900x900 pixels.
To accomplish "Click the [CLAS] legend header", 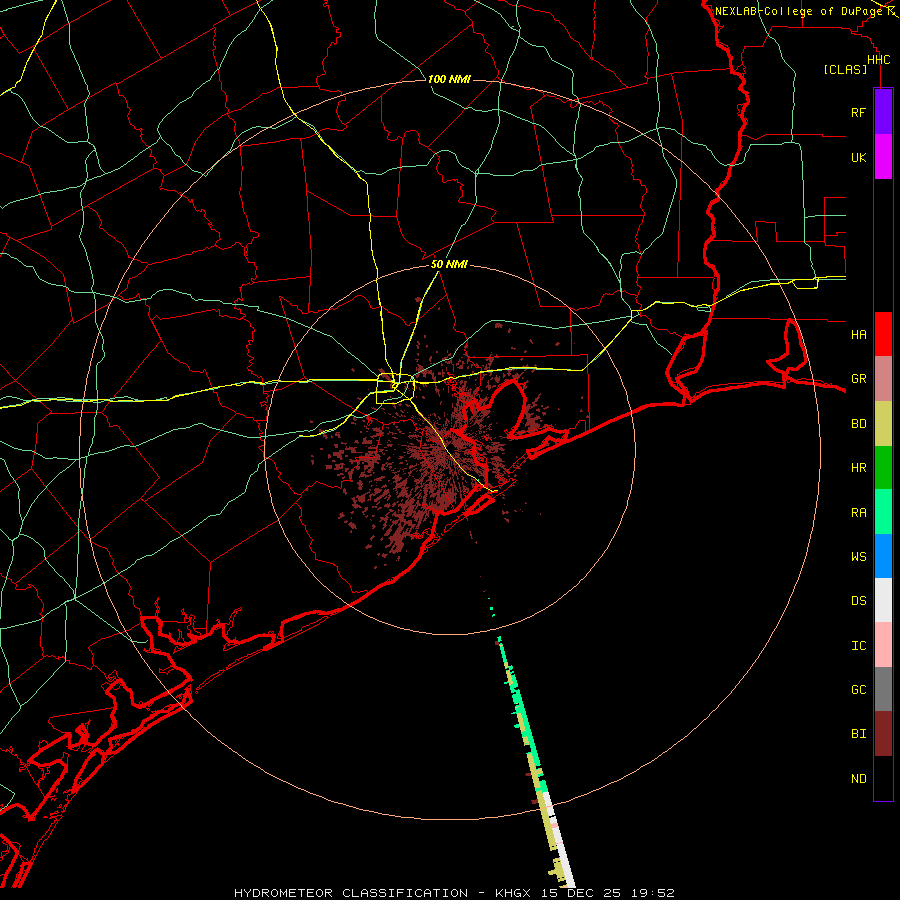I will click(845, 69).
